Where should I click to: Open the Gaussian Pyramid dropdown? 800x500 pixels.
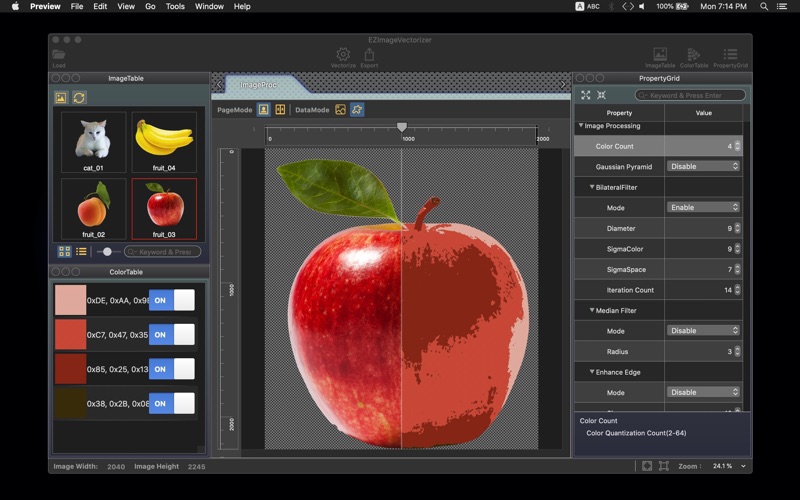pos(703,166)
